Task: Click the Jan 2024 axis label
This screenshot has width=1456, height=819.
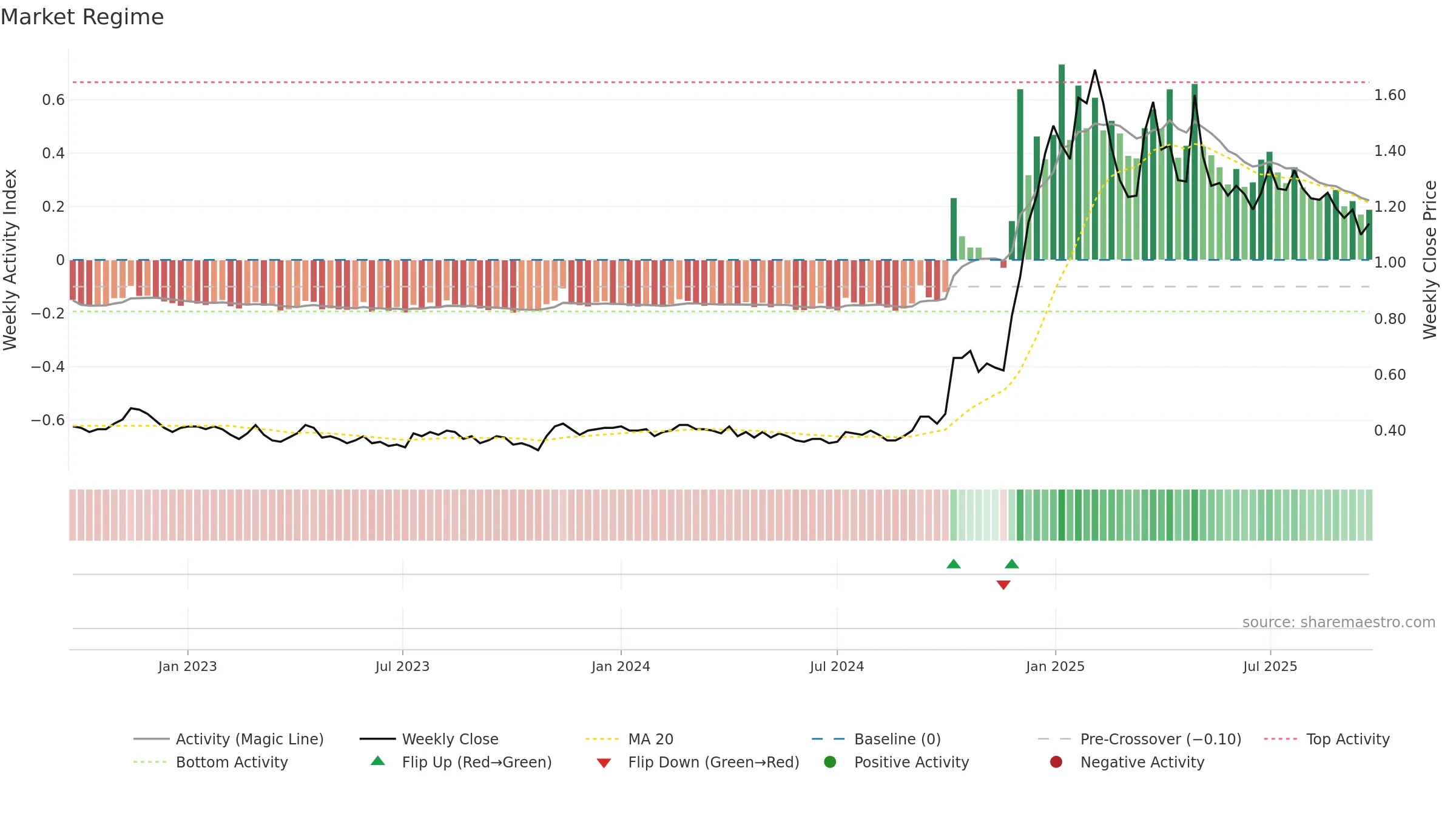Action: coord(621,666)
